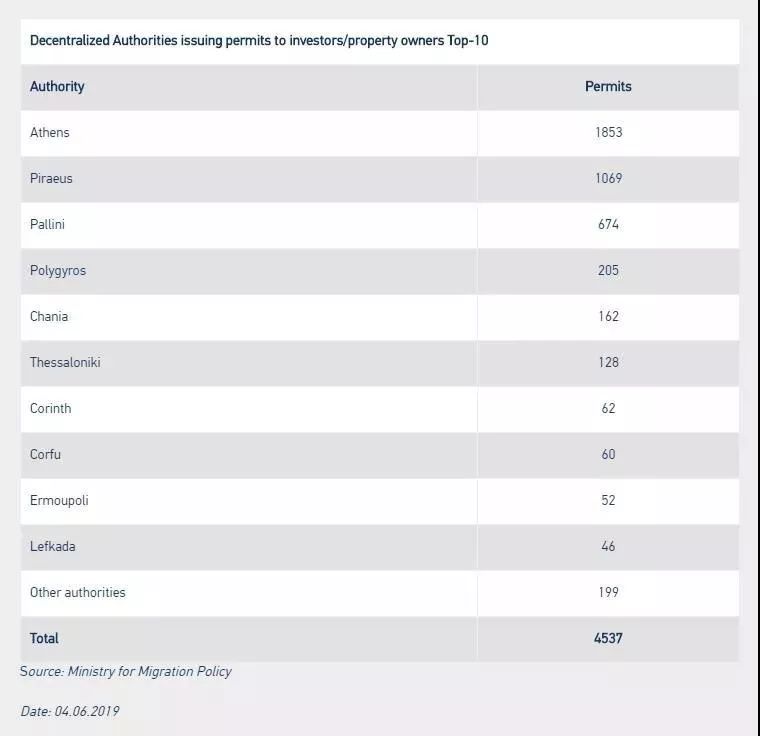Click the Source: Ministry for Migration Policy text
760x736 pixels.
pos(126,672)
